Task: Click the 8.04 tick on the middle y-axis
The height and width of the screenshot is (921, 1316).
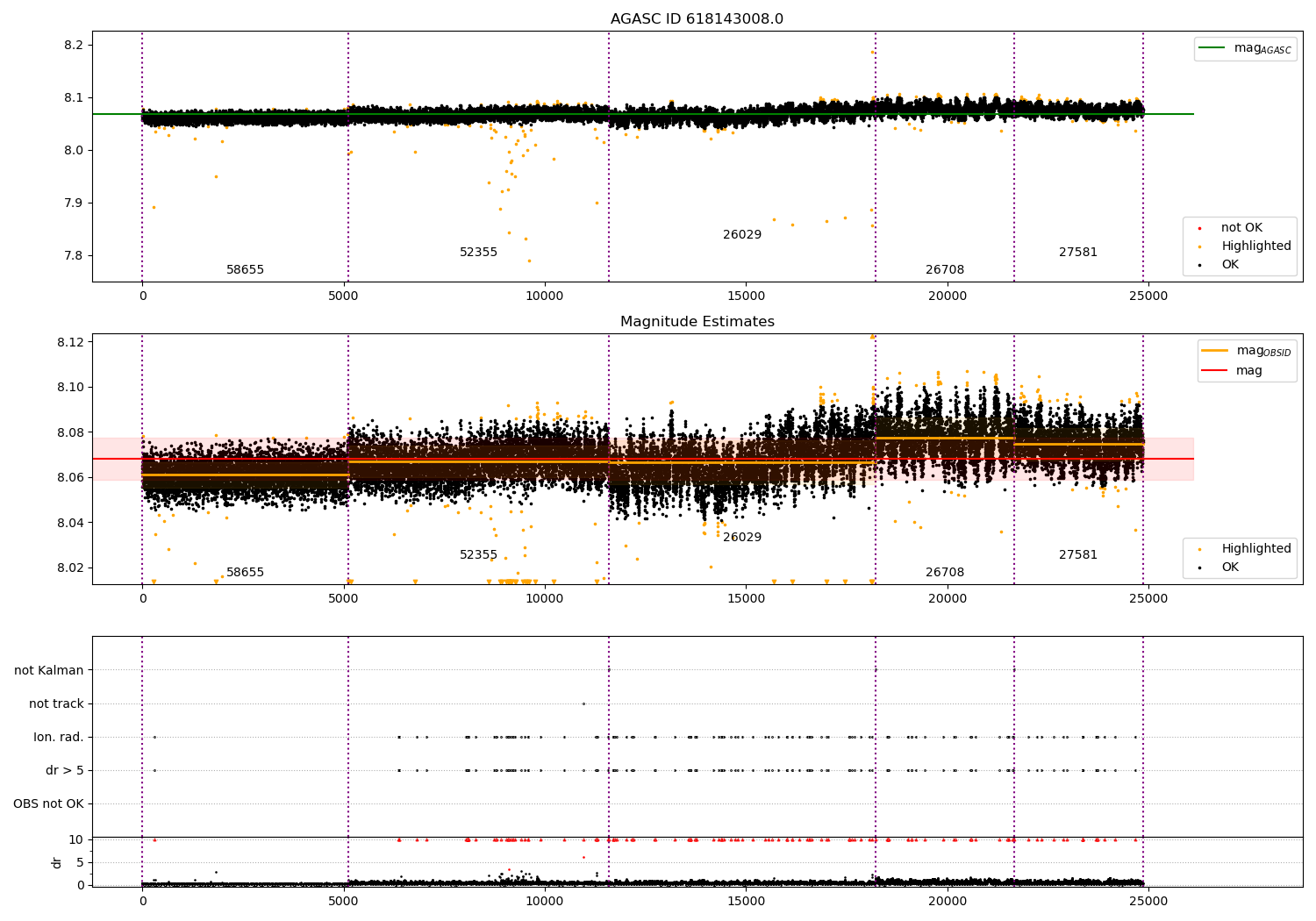Action: tap(70, 524)
